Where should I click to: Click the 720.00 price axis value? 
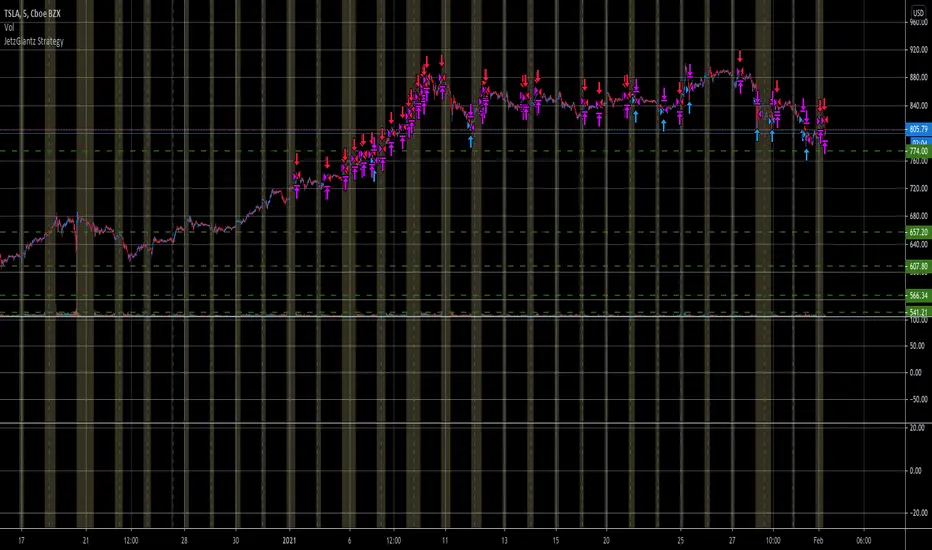(x=918, y=188)
